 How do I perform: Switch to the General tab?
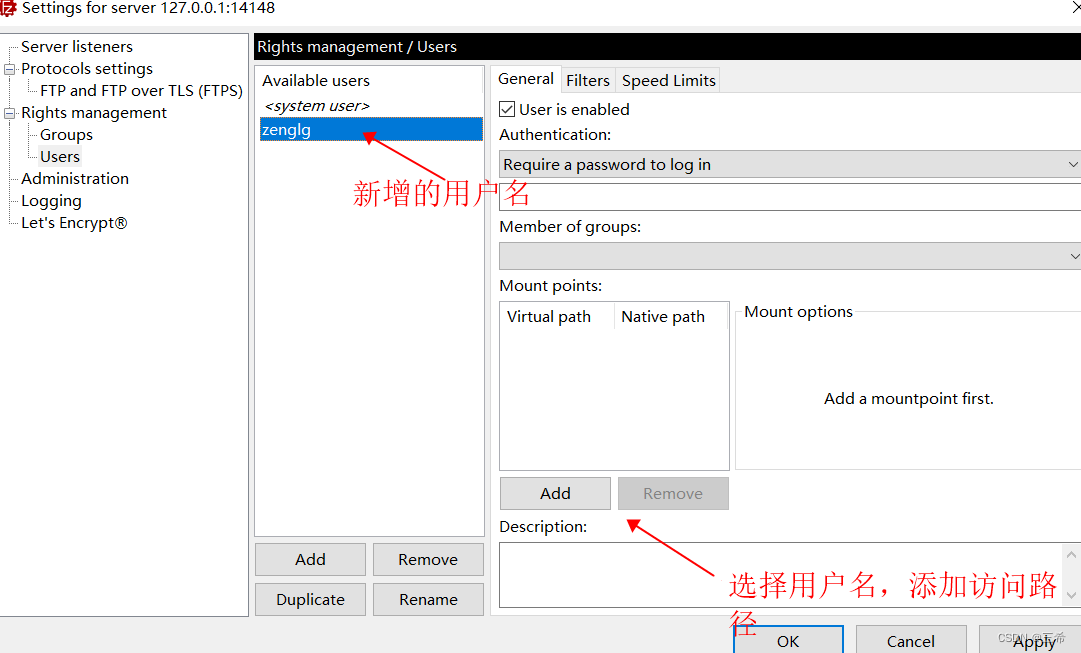526,79
